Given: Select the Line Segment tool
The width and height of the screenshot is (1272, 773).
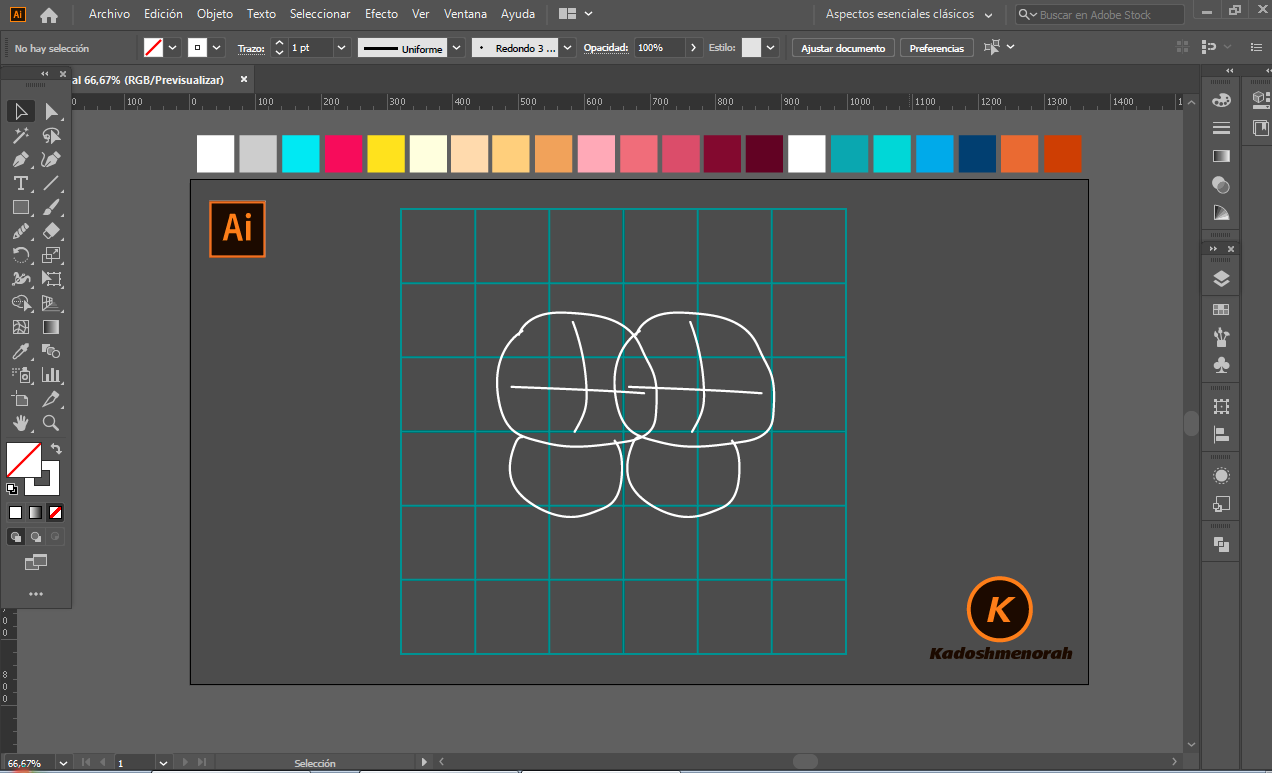Looking at the screenshot, I should 51,183.
